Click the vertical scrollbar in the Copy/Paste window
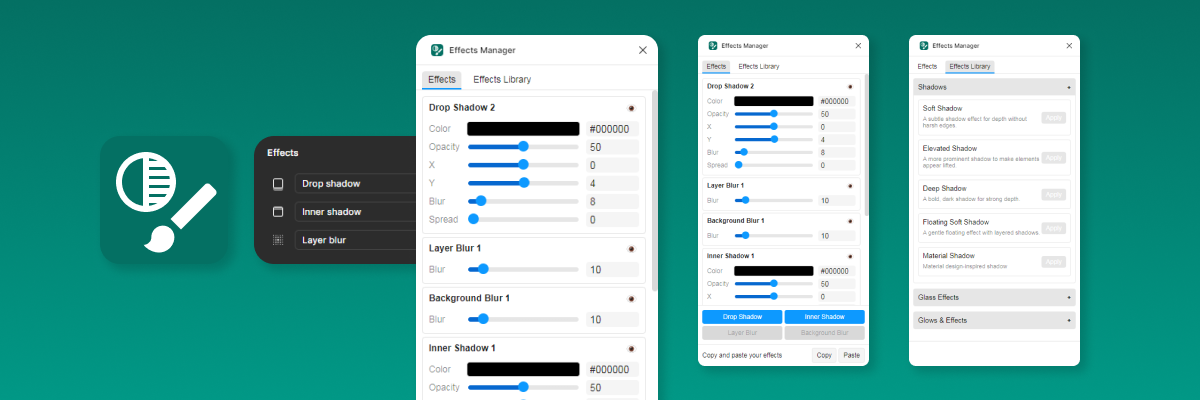The width and height of the screenshot is (1200, 400). (866, 143)
